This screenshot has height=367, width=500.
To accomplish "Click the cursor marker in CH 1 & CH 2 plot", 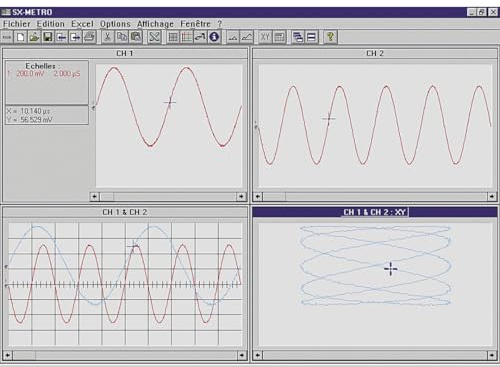I will [133, 246].
